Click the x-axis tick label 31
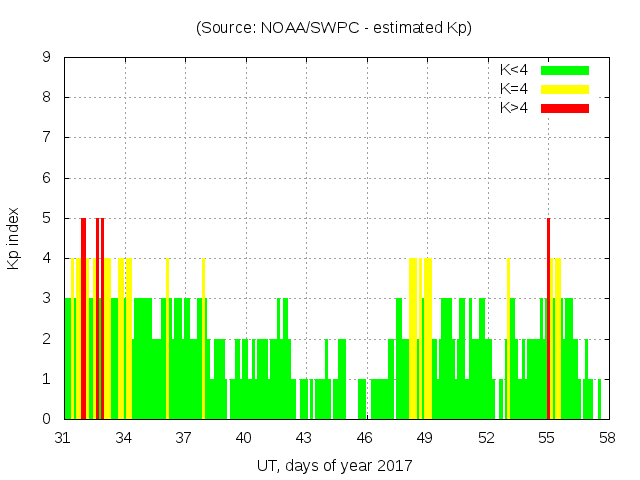The image size is (640, 480). click(64, 437)
